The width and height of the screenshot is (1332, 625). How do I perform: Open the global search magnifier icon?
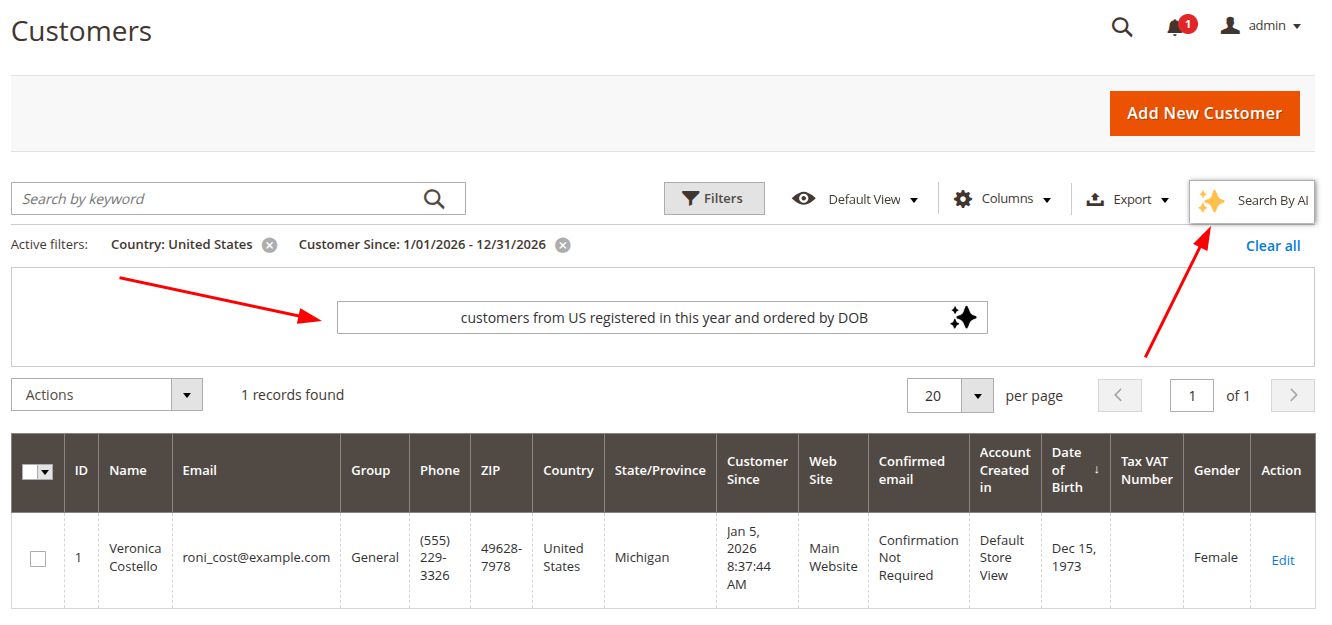(1122, 27)
